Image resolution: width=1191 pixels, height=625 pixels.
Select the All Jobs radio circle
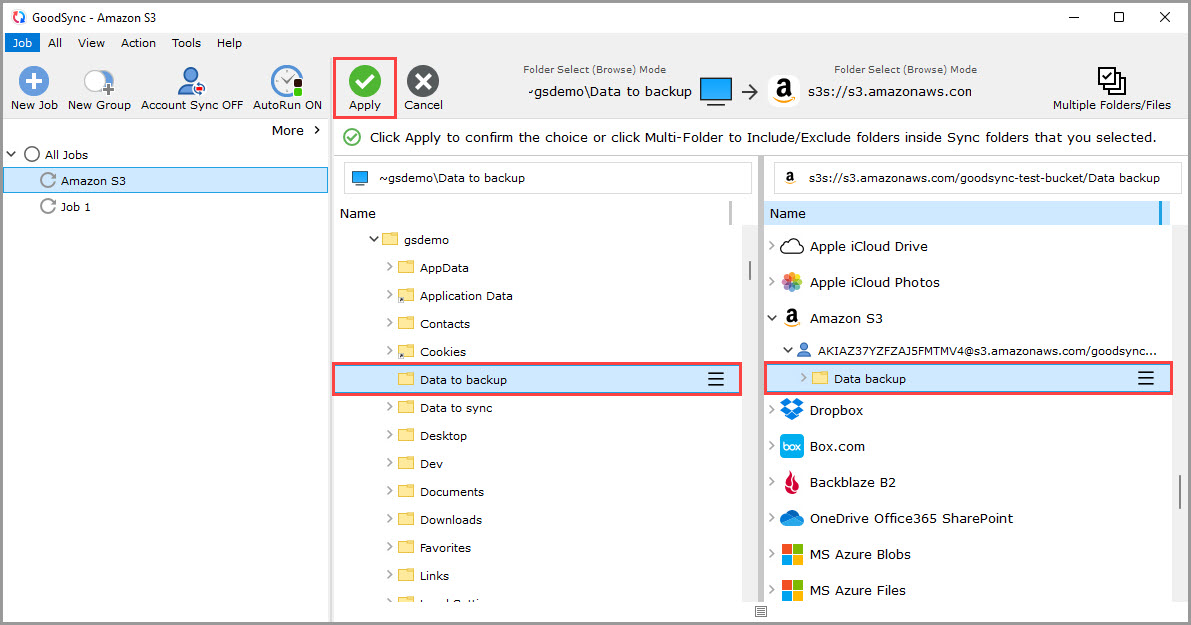click(x=32, y=155)
